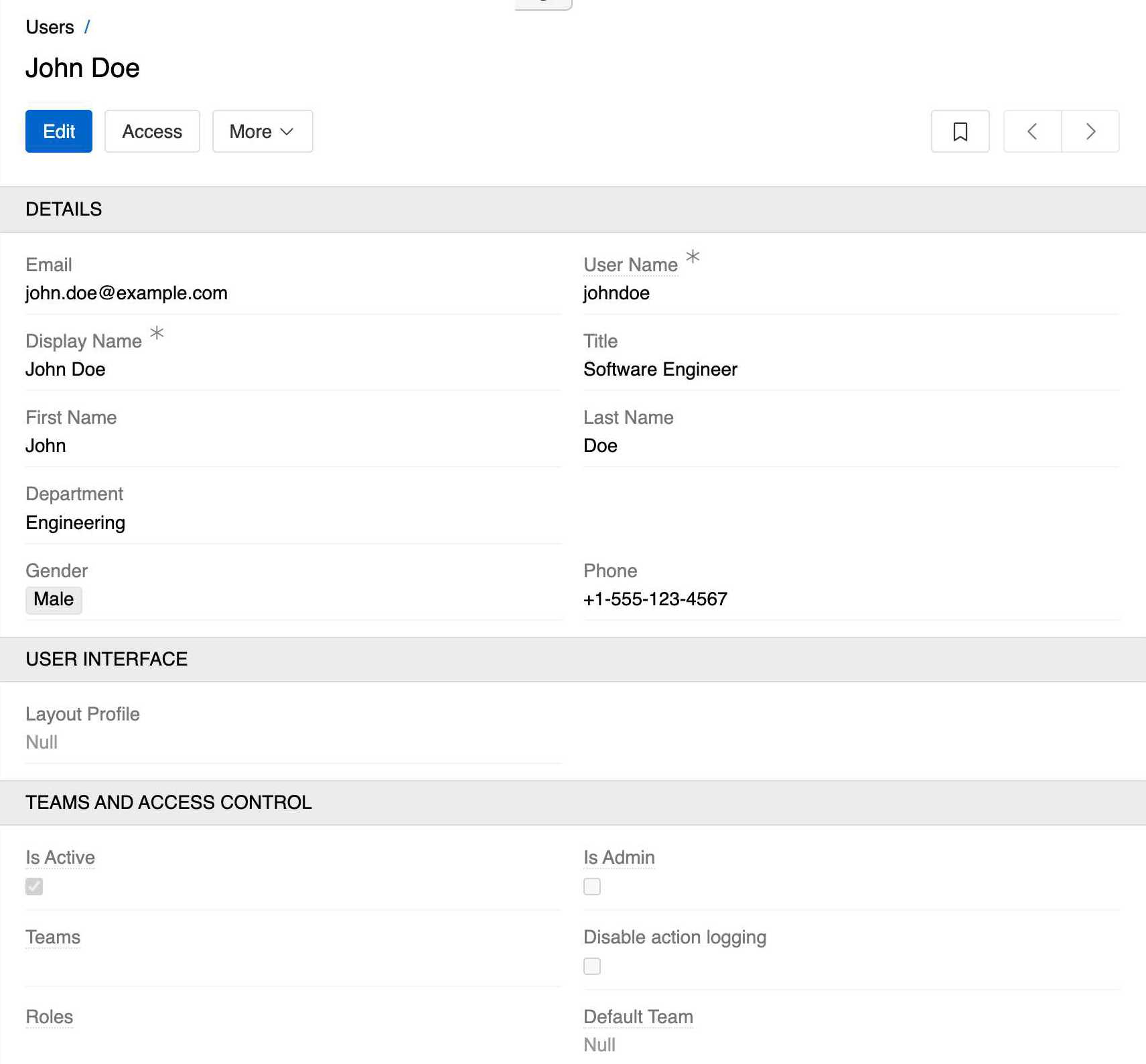This screenshot has height=1064, width=1146.
Task: Toggle the Is Admin checkbox
Action: tap(592, 887)
